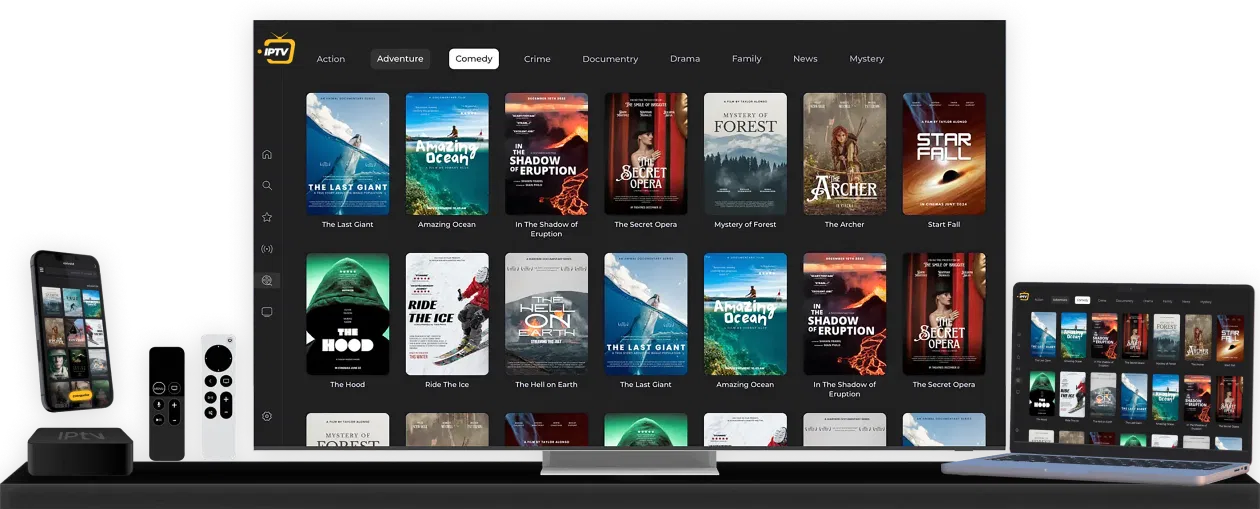Open the Live broadcast icon
Viewport: 1260px width, 509px height.
[267, 249]
